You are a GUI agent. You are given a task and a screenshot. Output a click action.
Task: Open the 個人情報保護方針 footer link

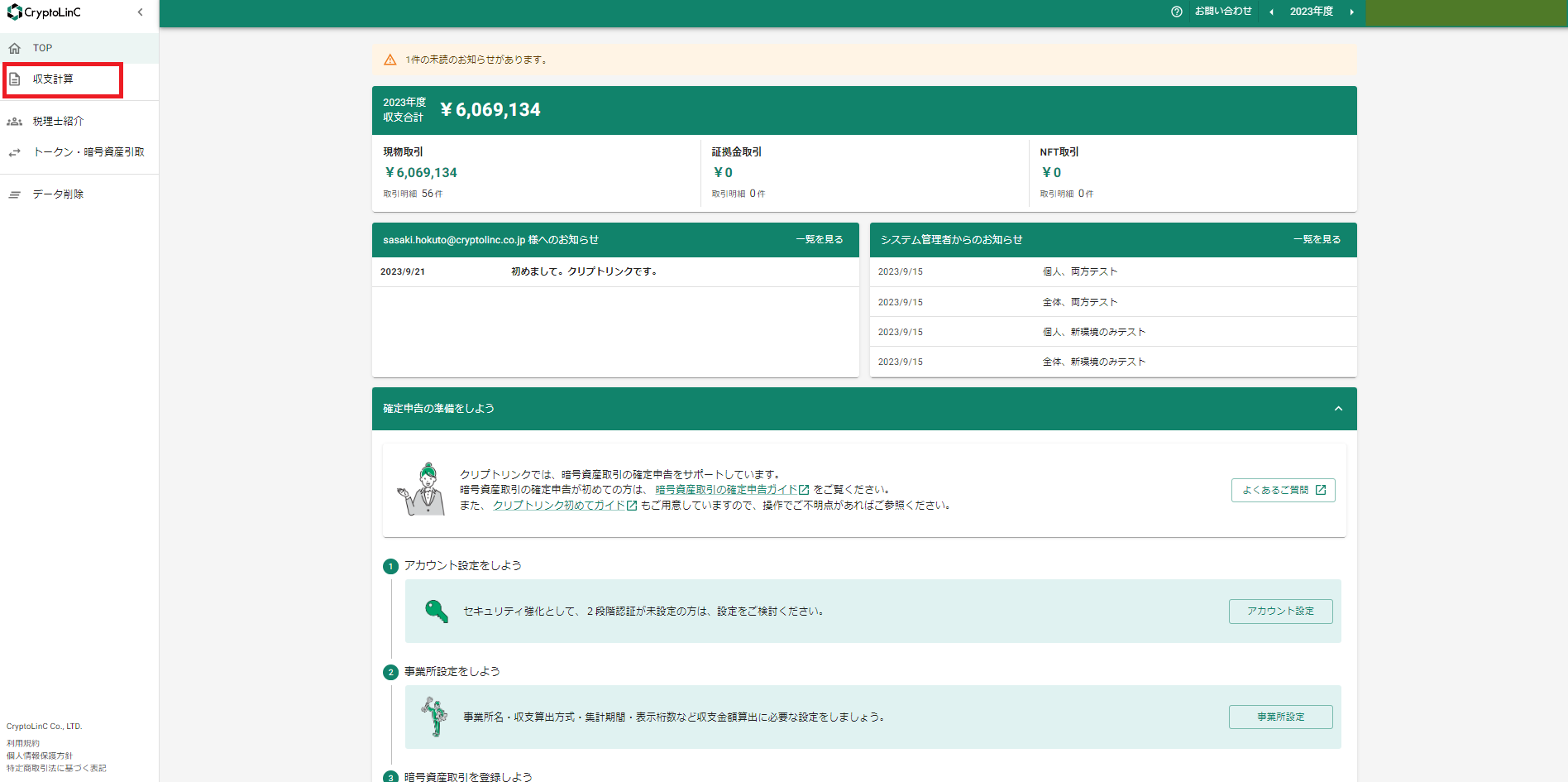coord(40,756)
